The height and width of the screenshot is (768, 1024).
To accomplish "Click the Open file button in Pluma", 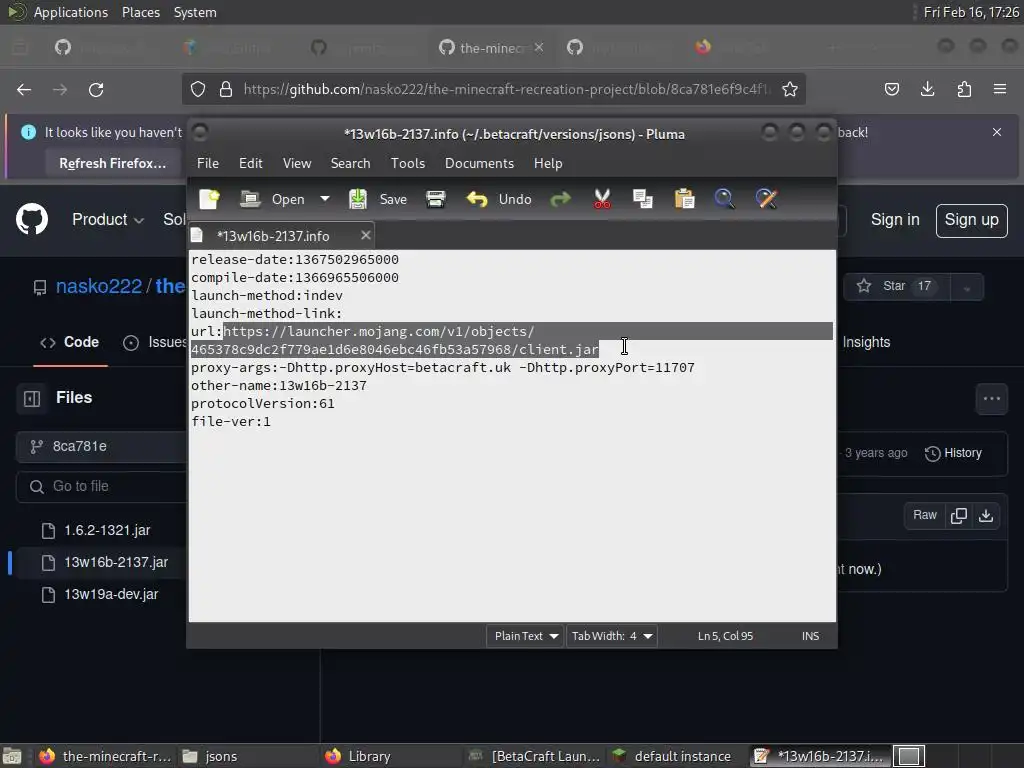I will coord(273,199).
